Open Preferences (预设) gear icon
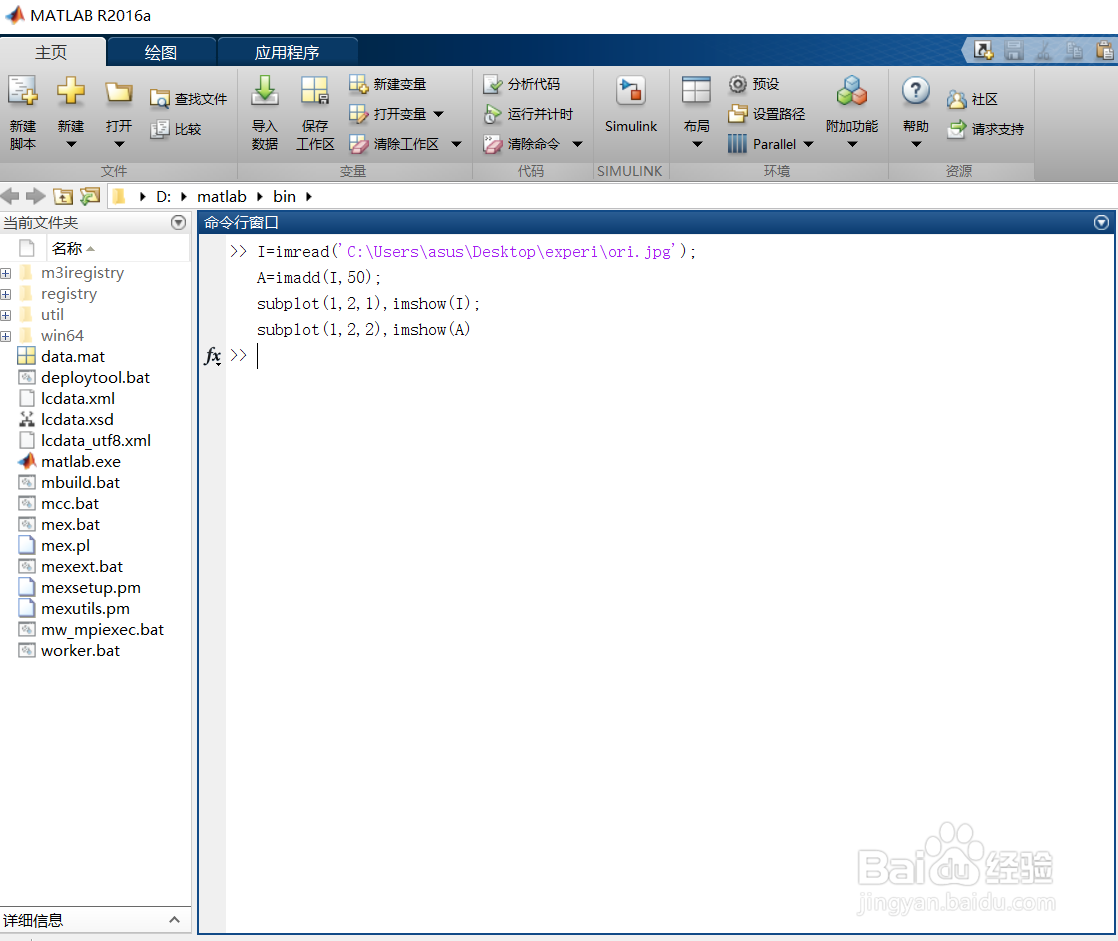 [738, 84]
